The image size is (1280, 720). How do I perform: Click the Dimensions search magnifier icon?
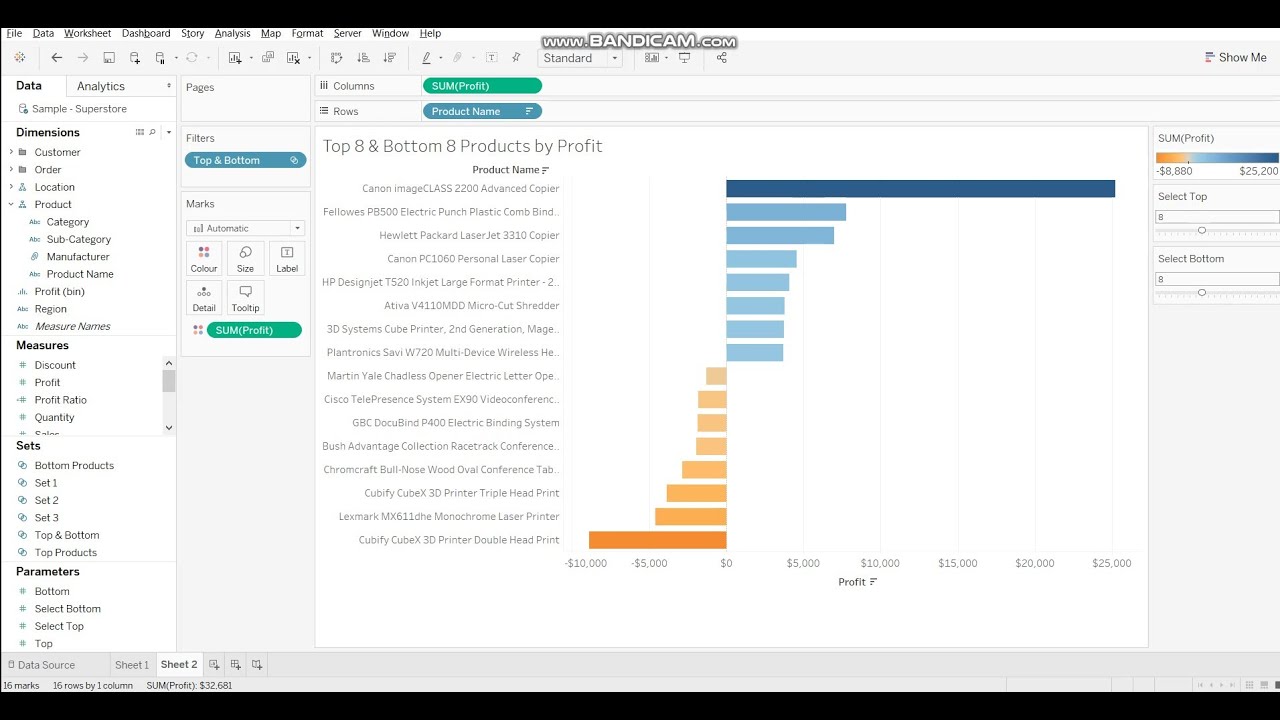153,132
